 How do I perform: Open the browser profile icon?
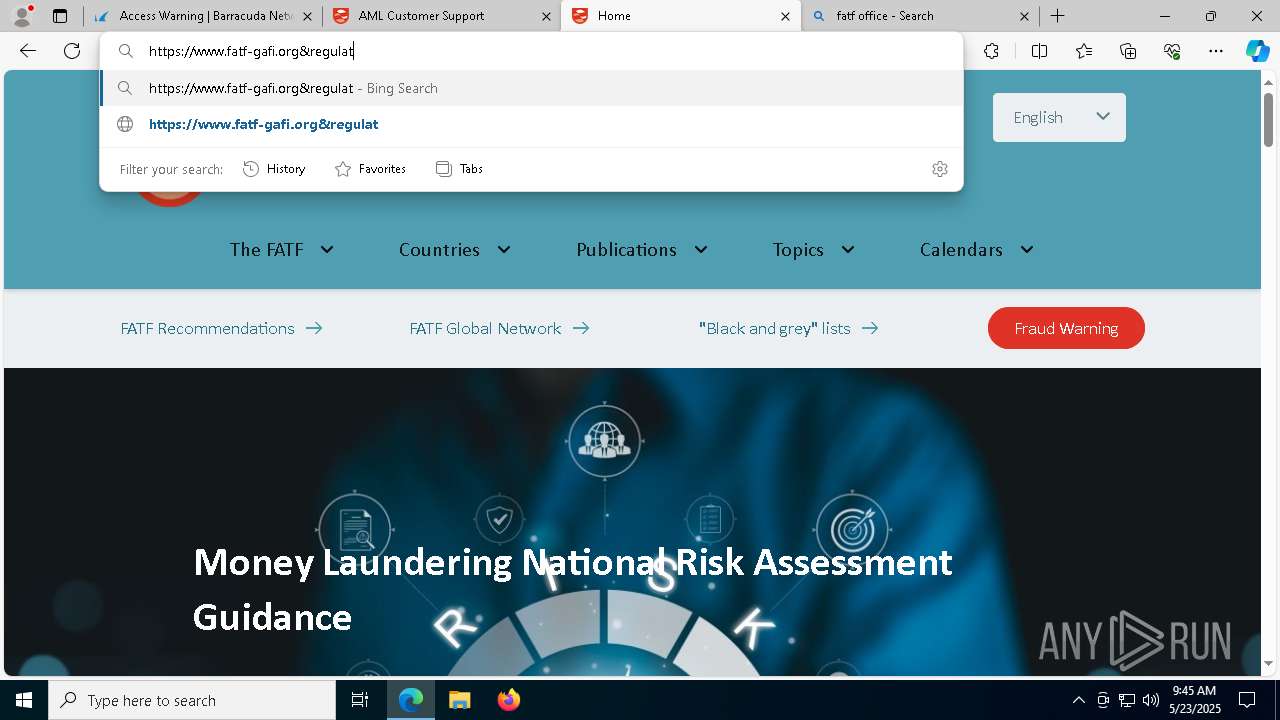pyautogui.click(x=22, y=15)
